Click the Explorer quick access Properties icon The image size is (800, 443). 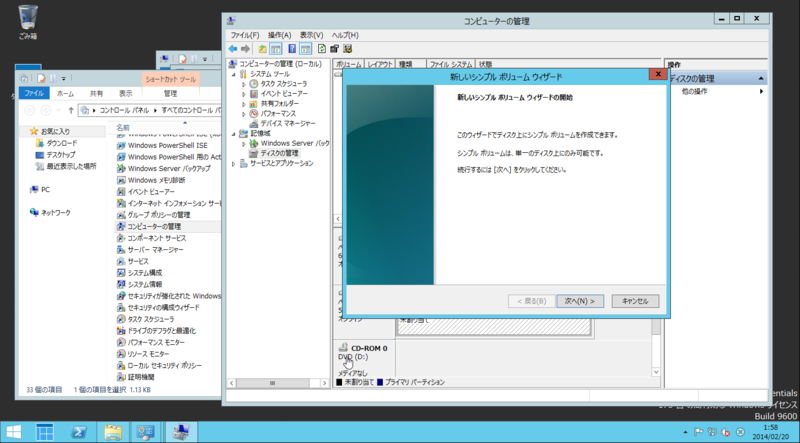pos(41,79)
